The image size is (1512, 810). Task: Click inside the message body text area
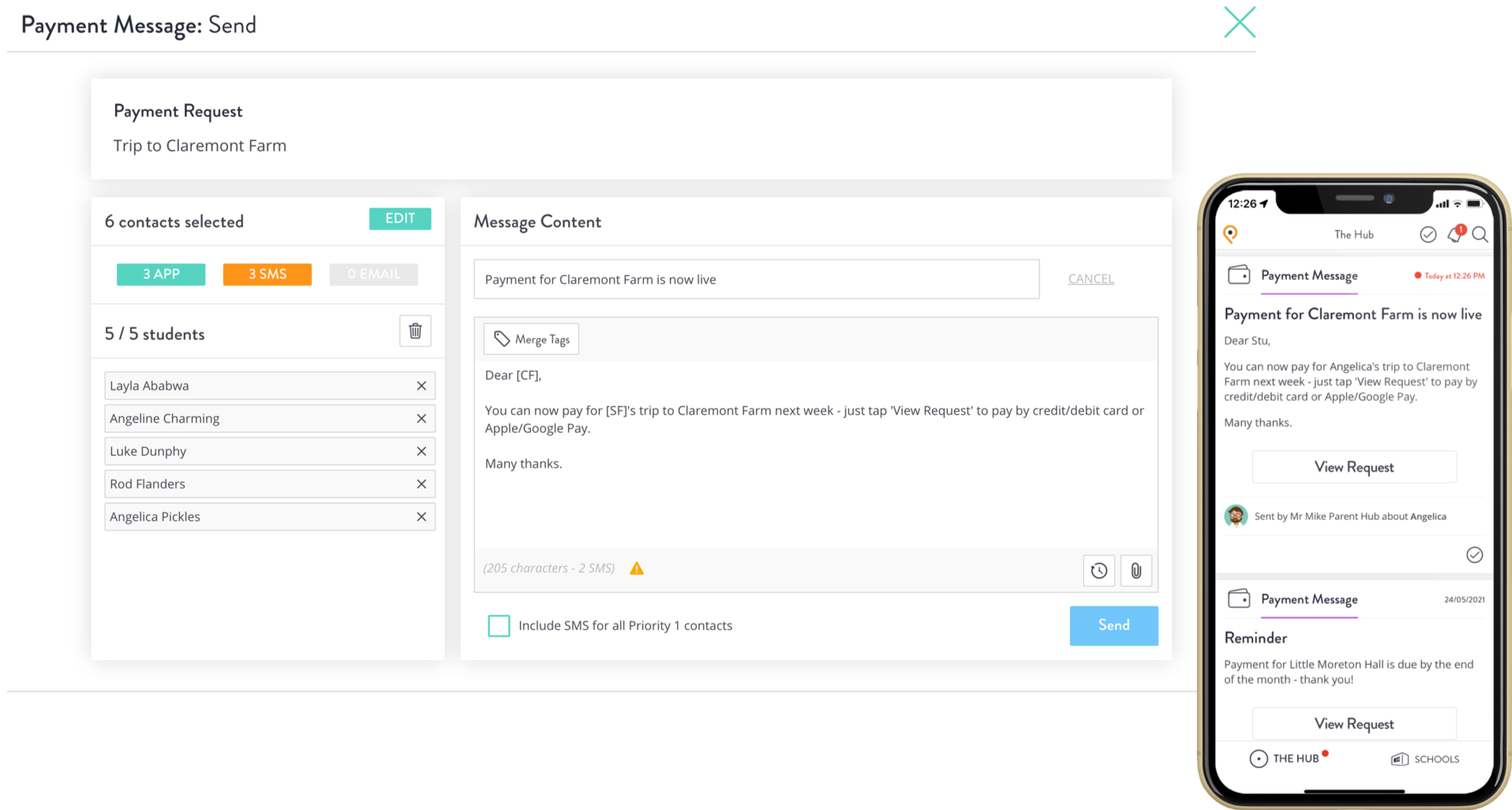(816, 454)
